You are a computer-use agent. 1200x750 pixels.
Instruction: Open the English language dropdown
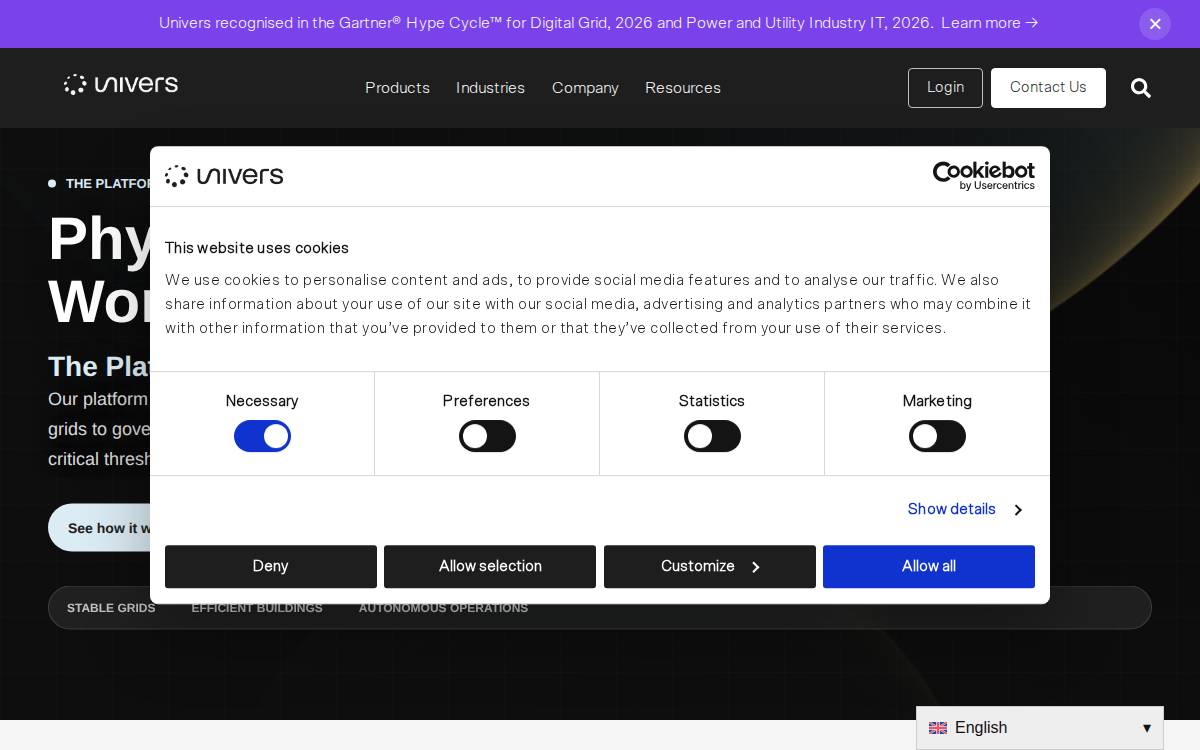1040,728
